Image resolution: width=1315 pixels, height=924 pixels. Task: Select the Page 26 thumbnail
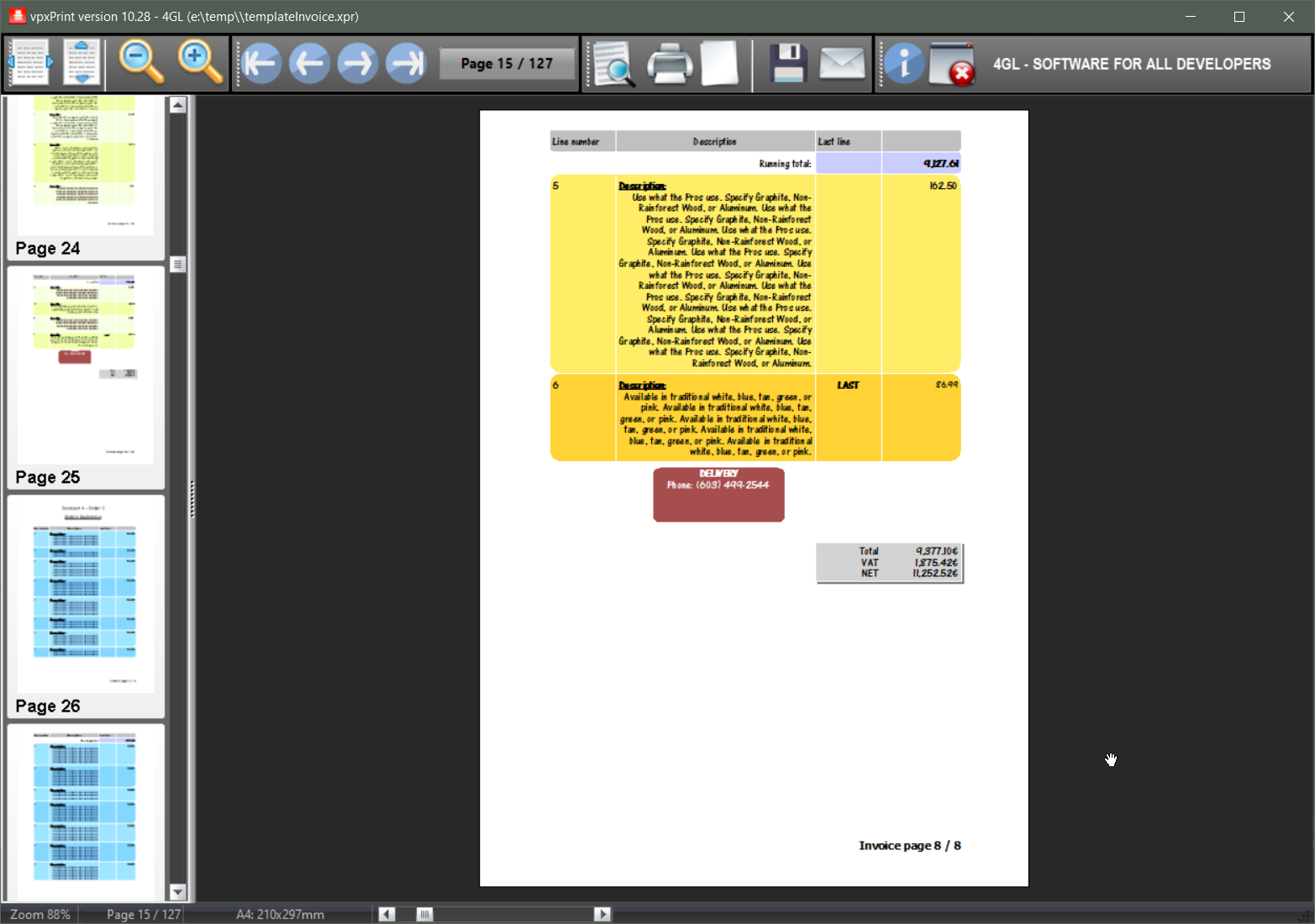(x=85, y=606)
